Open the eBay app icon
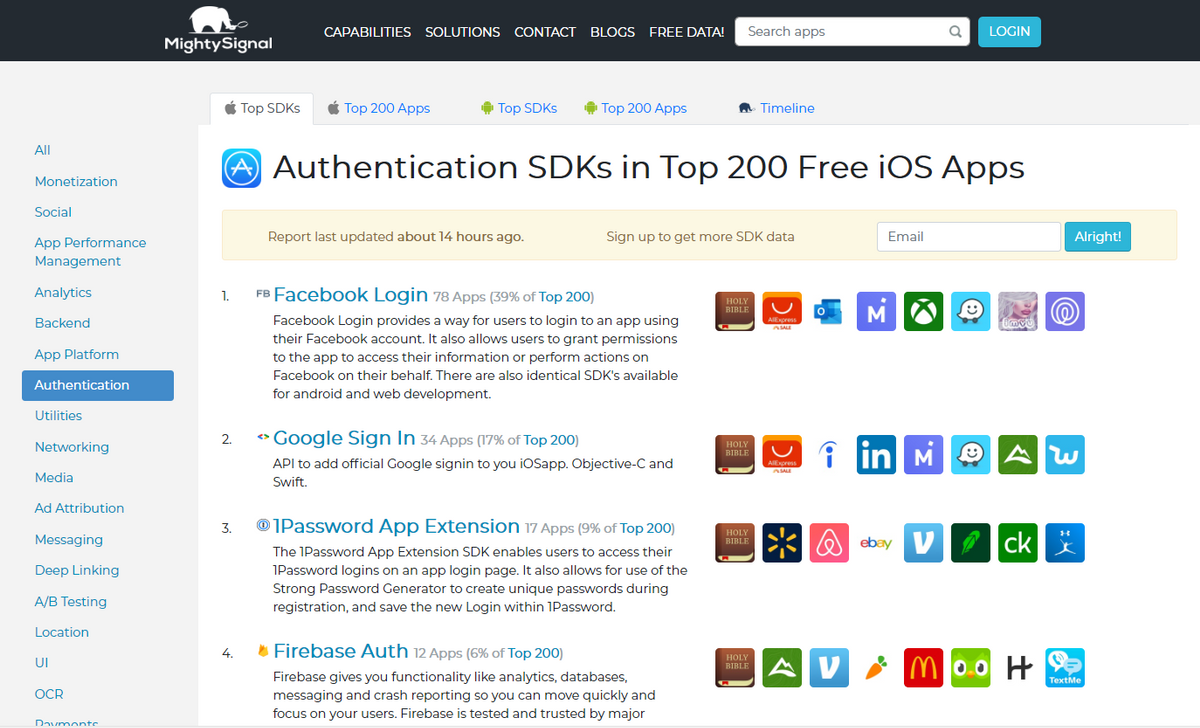Viewport: 1200px width, 728px height. tap(876, 543)
